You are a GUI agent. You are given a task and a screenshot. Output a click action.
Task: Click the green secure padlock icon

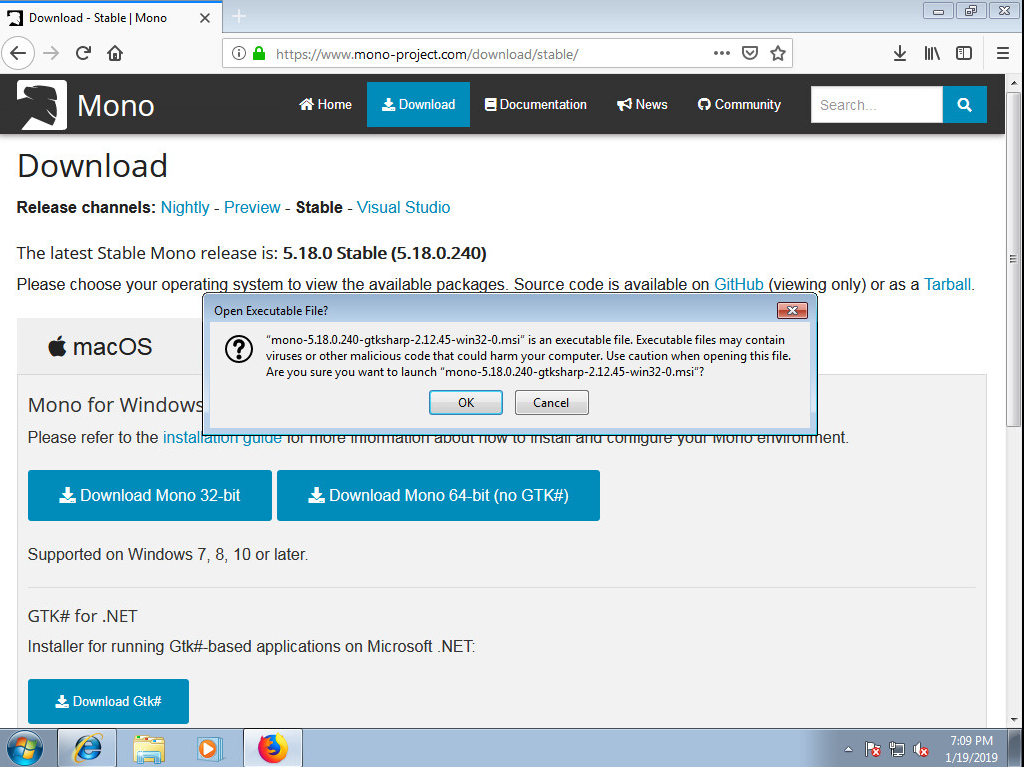click(259, 54)
